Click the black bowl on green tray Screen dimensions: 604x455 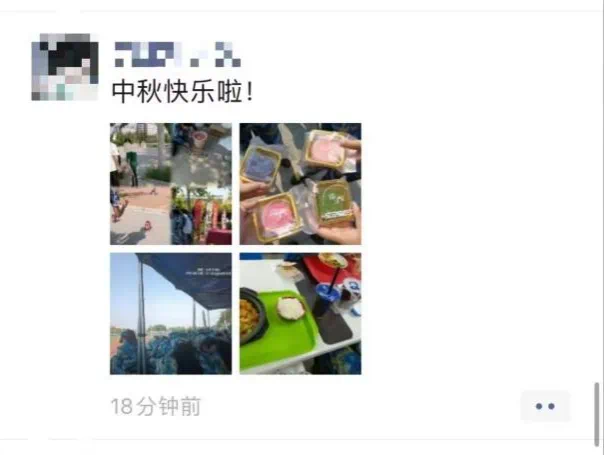click(253, 317)
